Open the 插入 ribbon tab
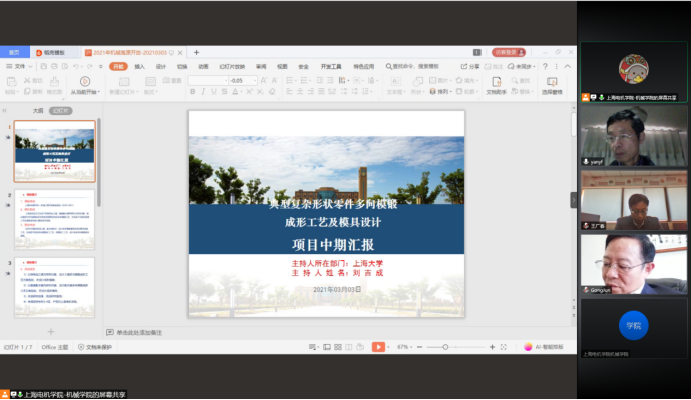Image resolution: width=691 pixels, height=400 pixels. [x=140, y=66]
